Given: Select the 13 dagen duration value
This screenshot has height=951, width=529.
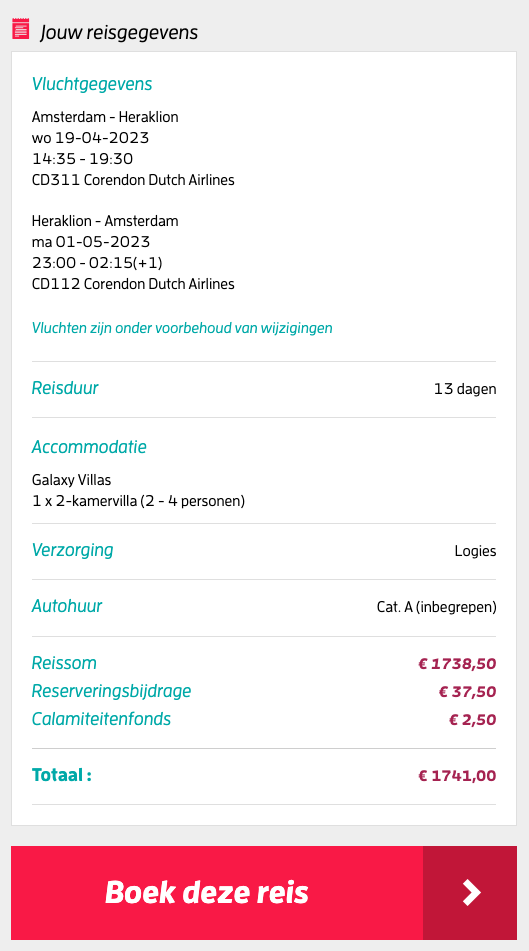Looking at the screenshot, I should (x=465, y=389).
